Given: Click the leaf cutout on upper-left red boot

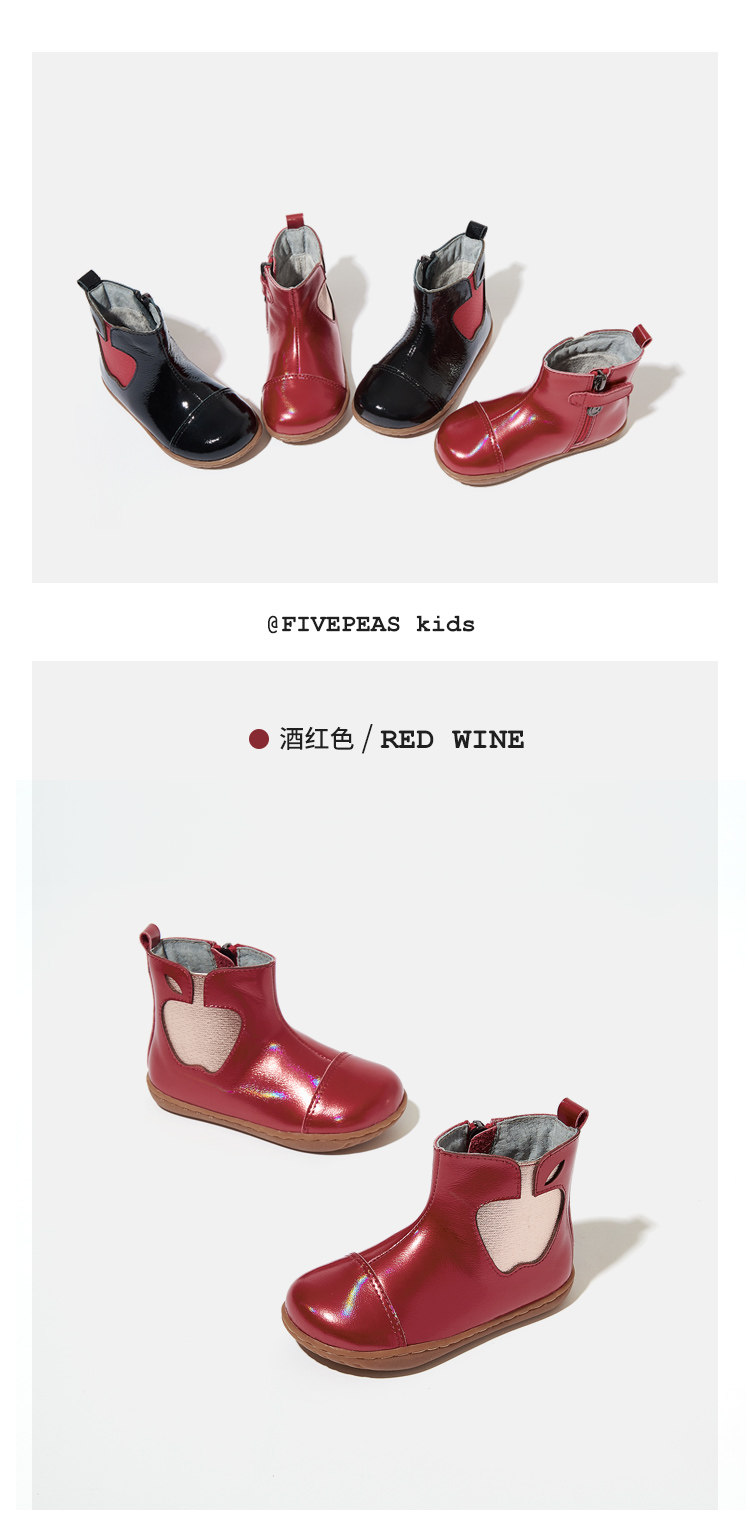Looking at the screenshot, I should [x=174, y=985].
